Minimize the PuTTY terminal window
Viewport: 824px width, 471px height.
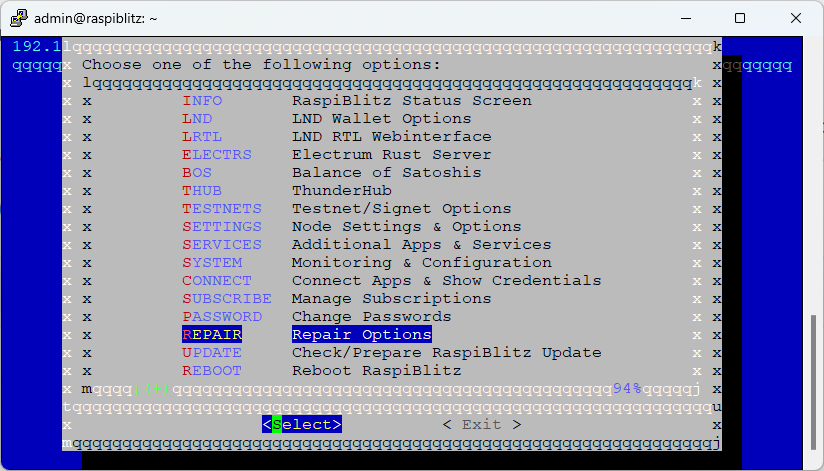point(686,18)
